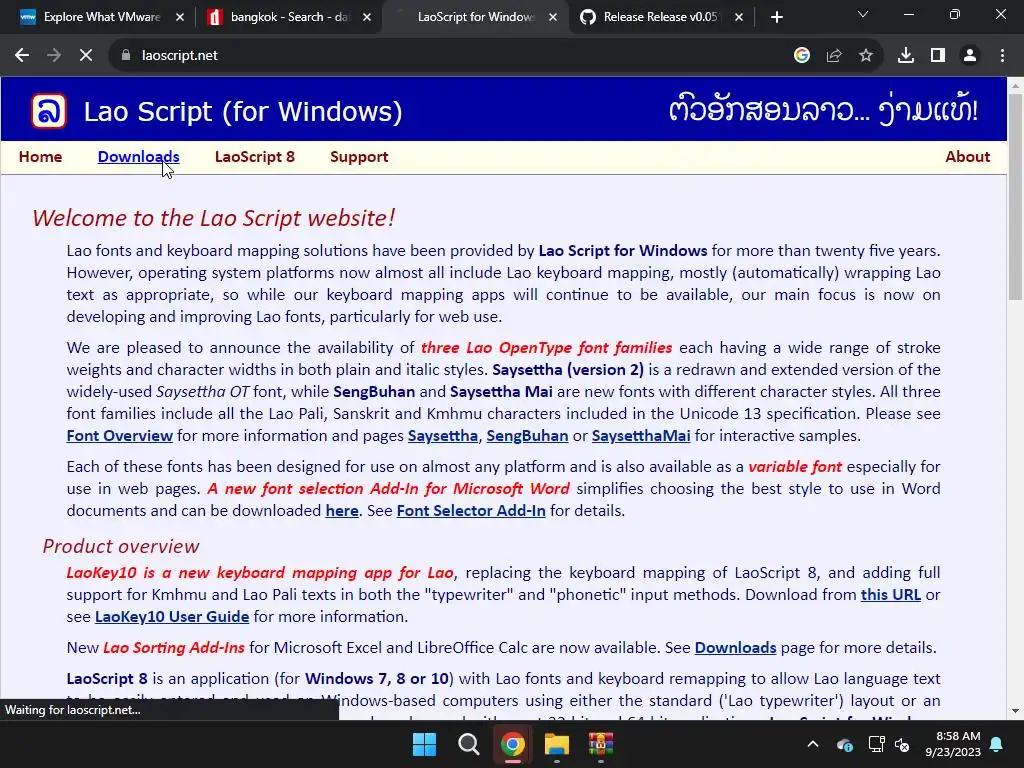The image size is (1024, 768).
Task: Share this page via share icon
Action: tap(834, 56)
